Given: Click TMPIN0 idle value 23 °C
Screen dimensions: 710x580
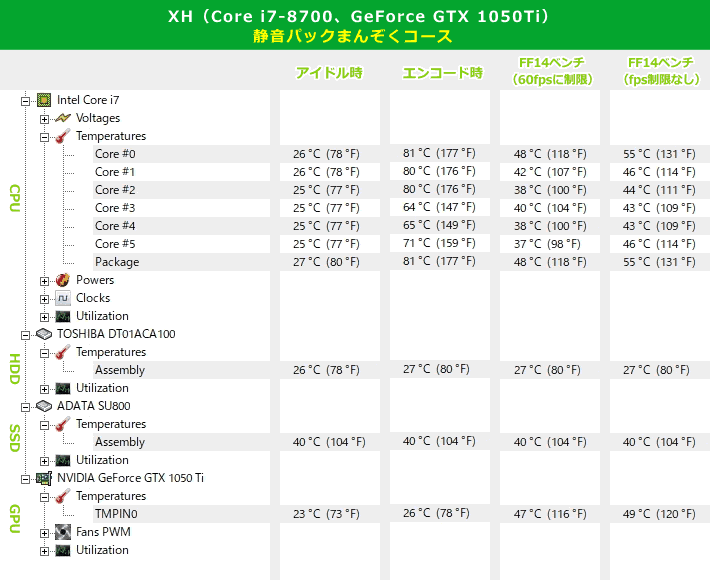Looking at the screenshot, I should coord(326,514).
